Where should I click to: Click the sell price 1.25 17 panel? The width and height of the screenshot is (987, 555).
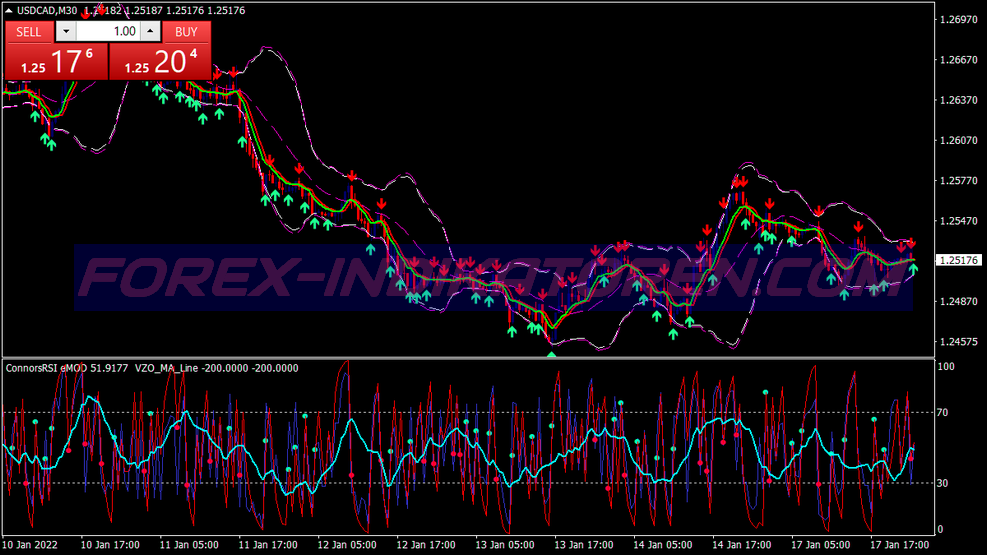[57, 62]
